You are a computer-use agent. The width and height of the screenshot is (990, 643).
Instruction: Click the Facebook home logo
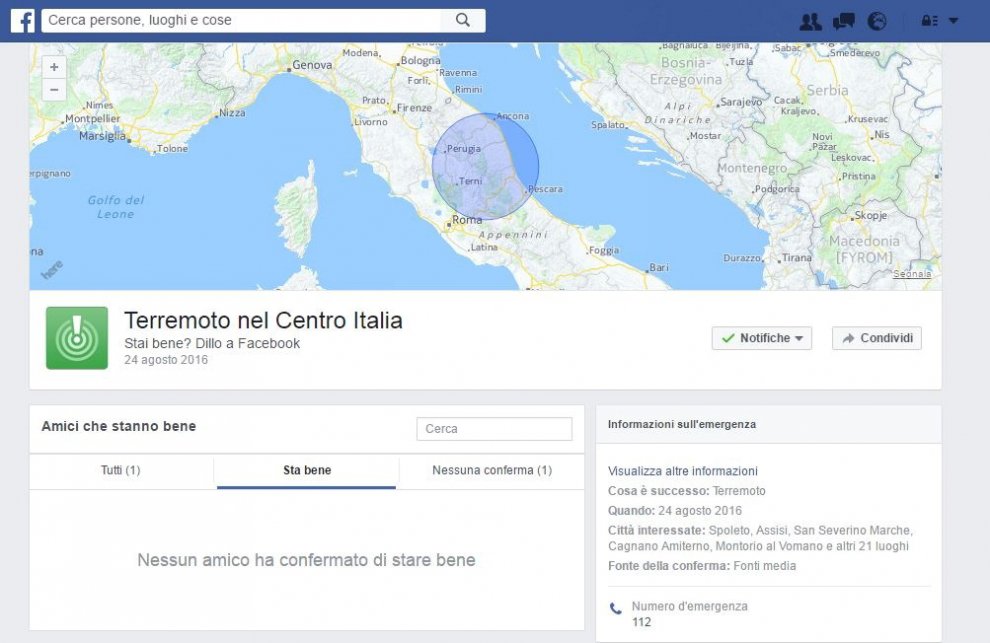pos(21,20)
